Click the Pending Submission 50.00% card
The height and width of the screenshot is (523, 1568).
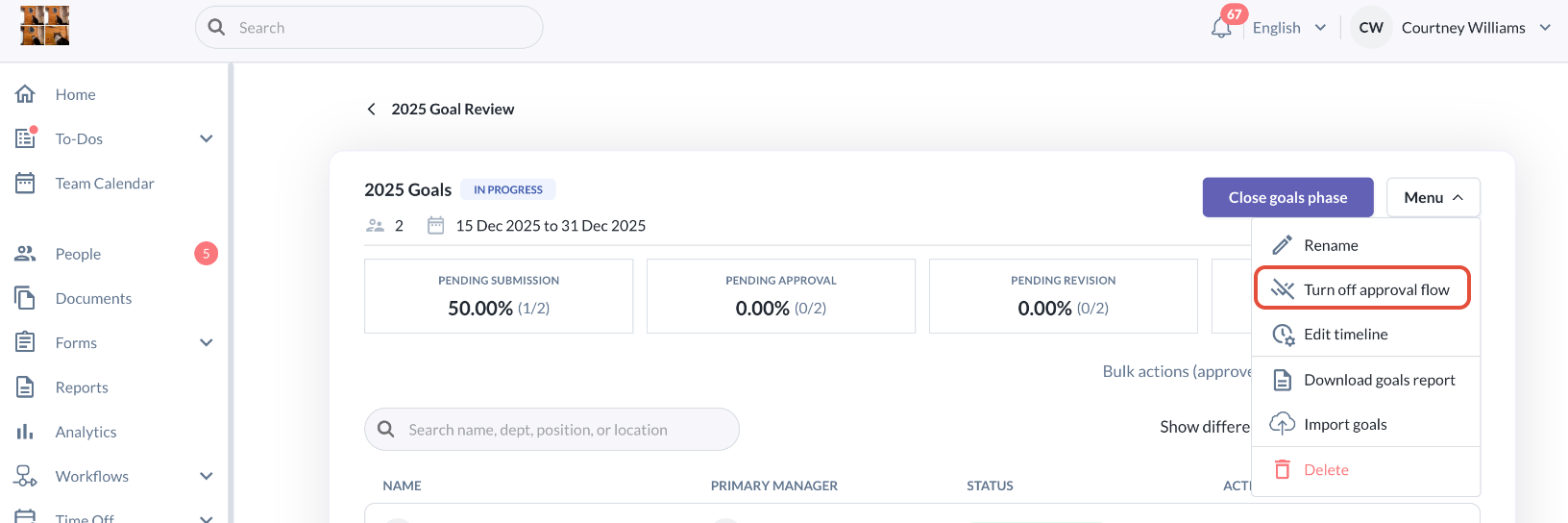click(499, 296)
